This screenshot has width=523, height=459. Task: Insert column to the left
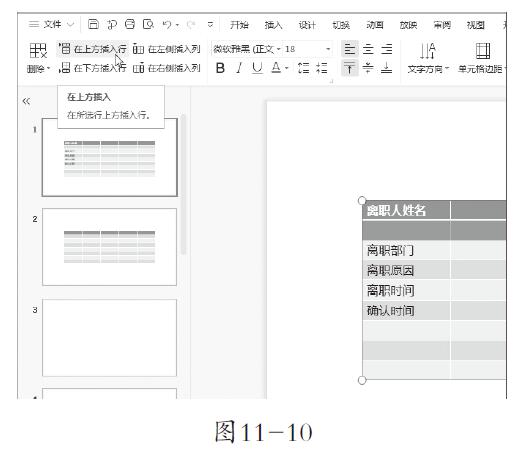point(166,49)
